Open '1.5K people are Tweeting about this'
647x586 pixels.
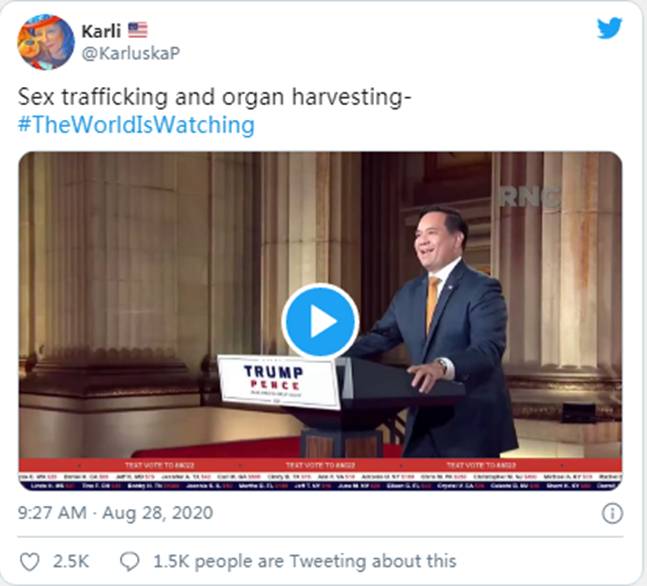click(x=305, y=561)
